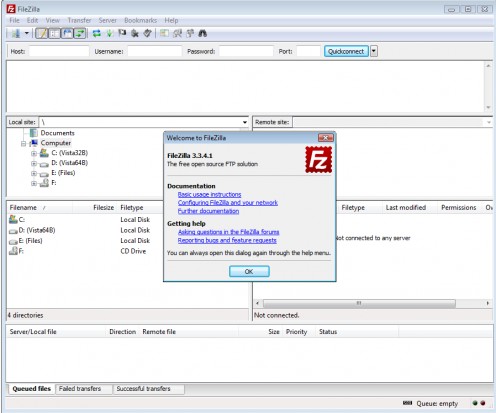Select the F: CD drive icon in tree
496x413 pixels.
[x=44, y=183]
